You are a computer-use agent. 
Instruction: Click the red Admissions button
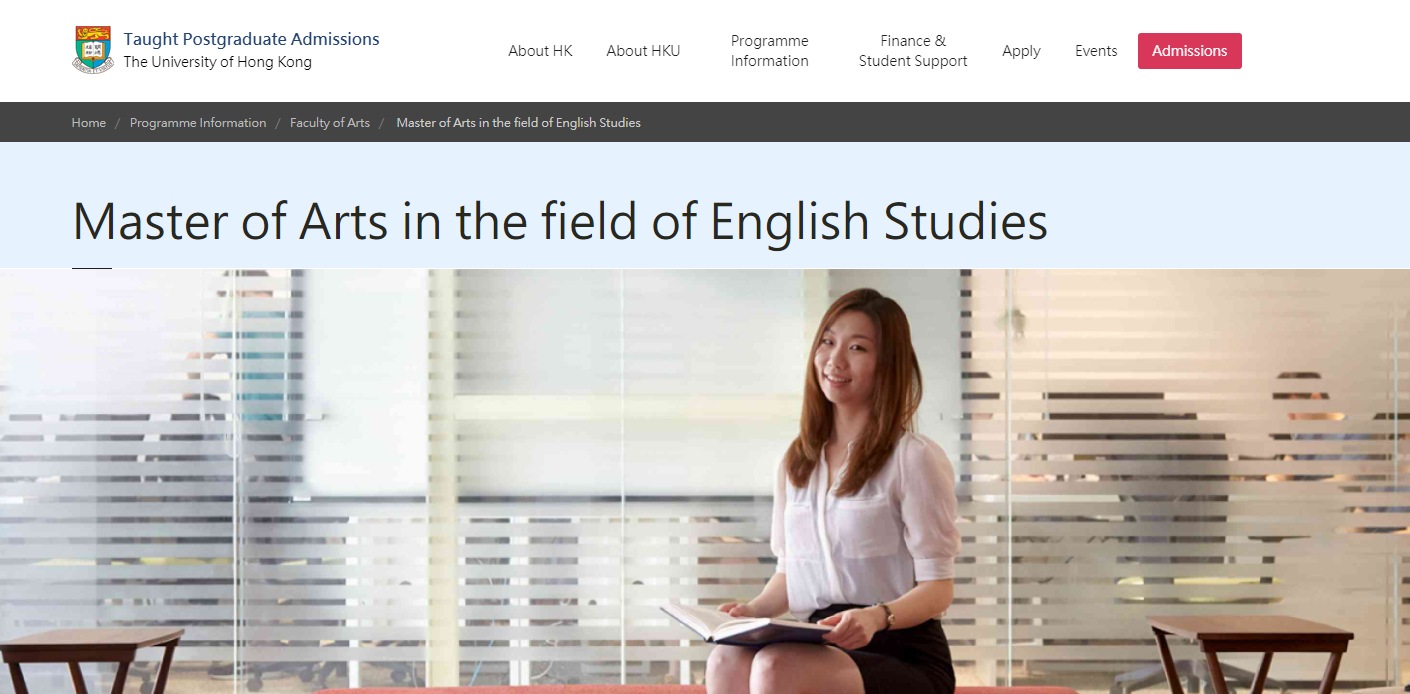pyautogui.click(x=1190, y=51)
